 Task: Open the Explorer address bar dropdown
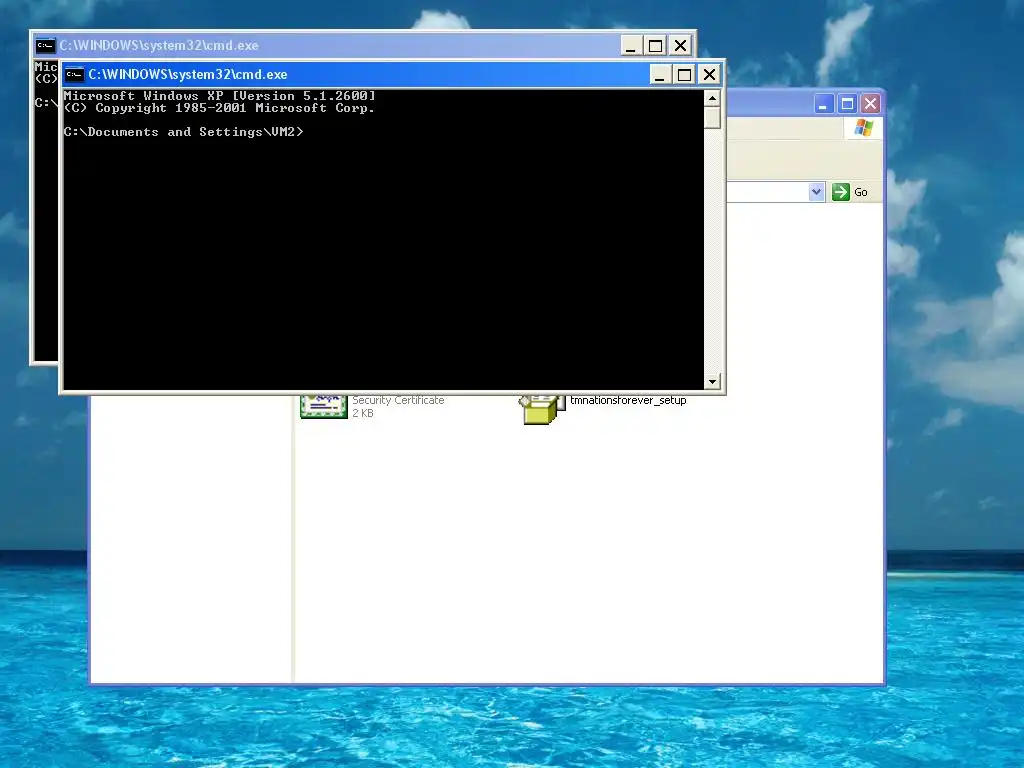click(x=816, y=192)
